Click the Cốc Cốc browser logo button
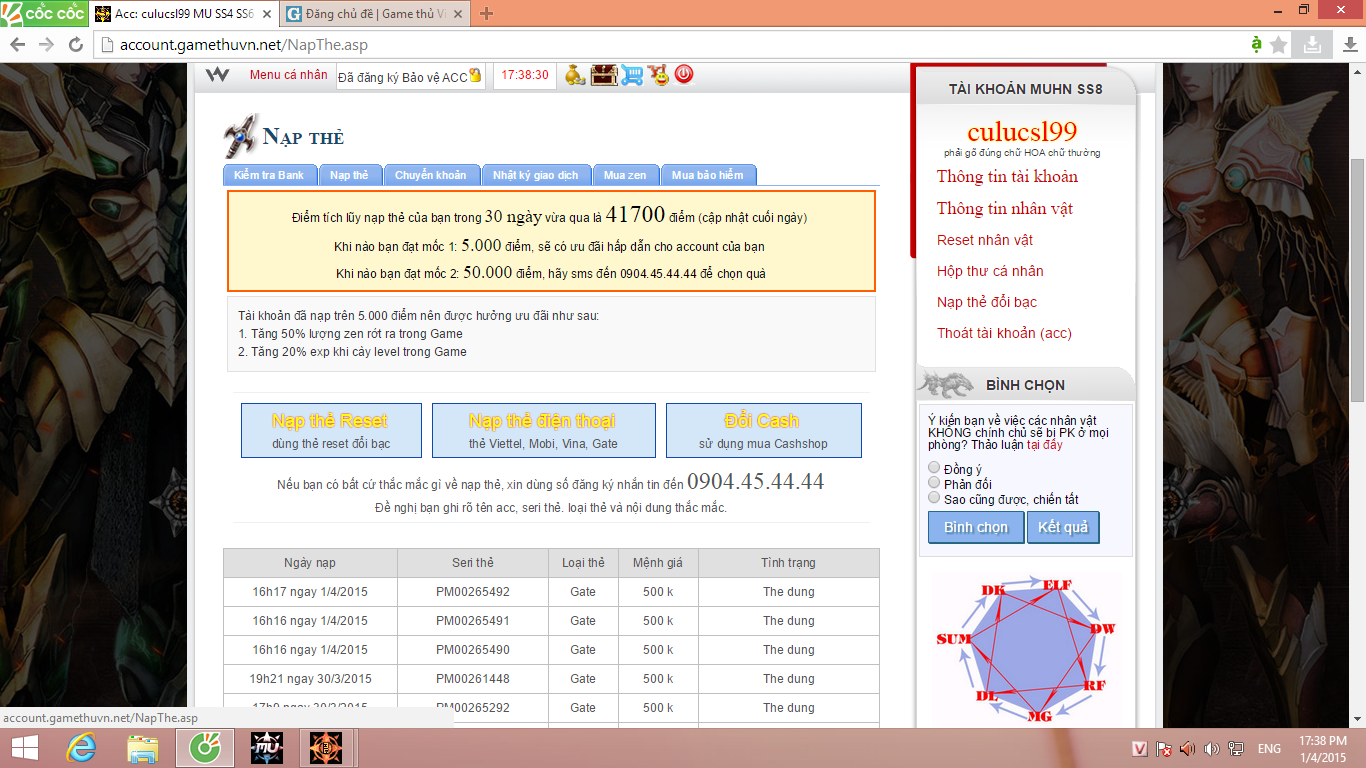The width and height of the screenshot is (1366, 768). 43,14
